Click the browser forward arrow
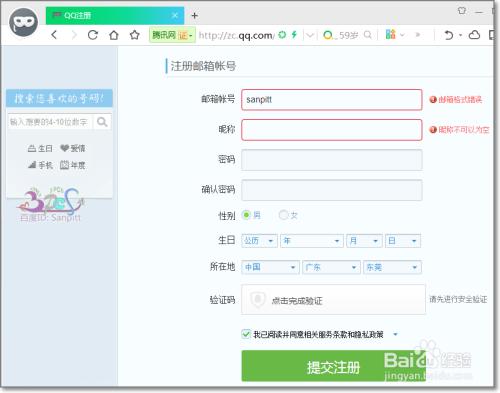The image size is (500, 393). tap(74, 35)
